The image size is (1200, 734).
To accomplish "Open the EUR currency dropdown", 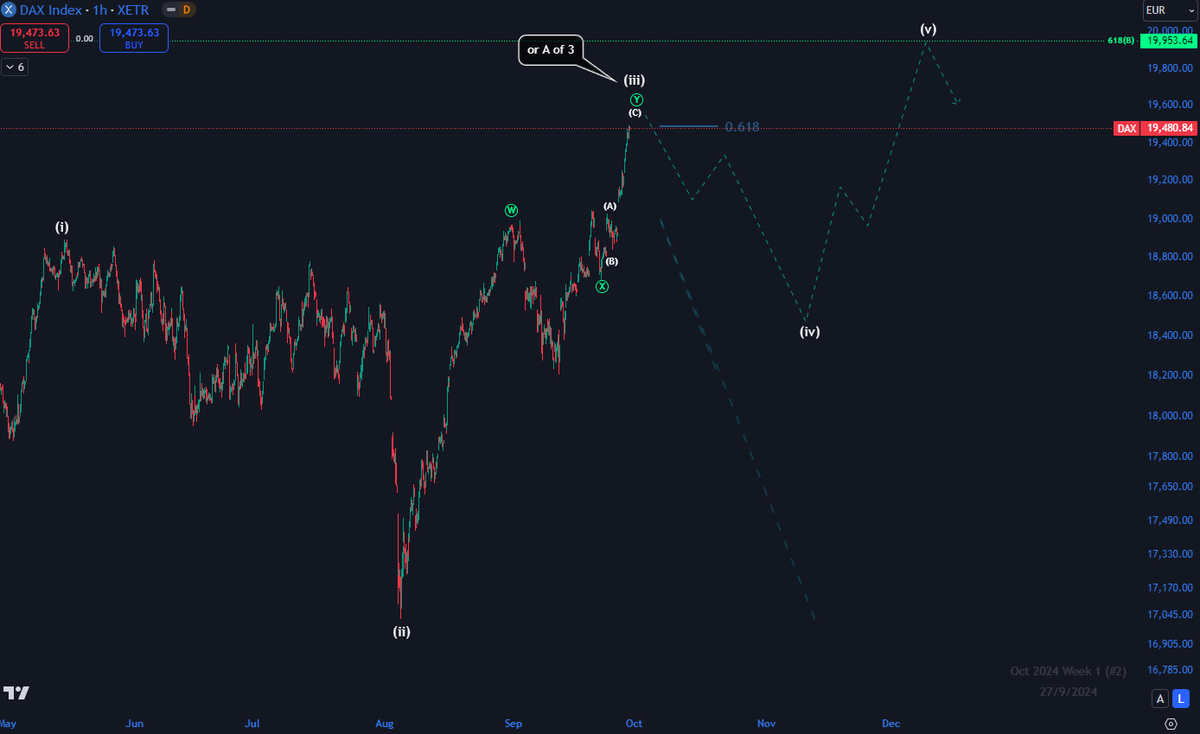I will click(x=1169, y=10).
